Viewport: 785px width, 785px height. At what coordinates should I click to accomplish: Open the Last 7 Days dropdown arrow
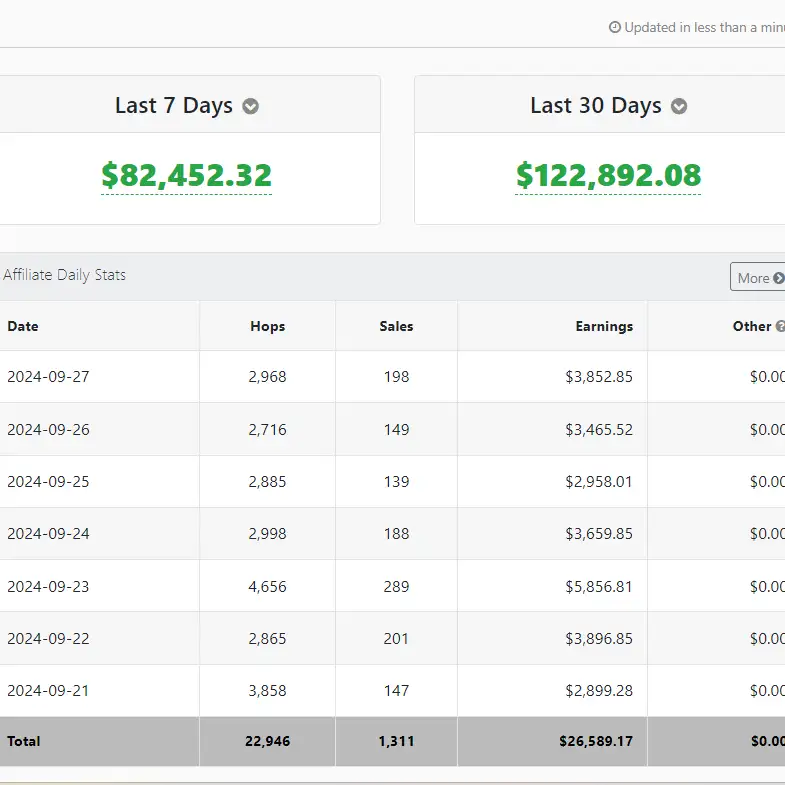[x=251, y=107]
